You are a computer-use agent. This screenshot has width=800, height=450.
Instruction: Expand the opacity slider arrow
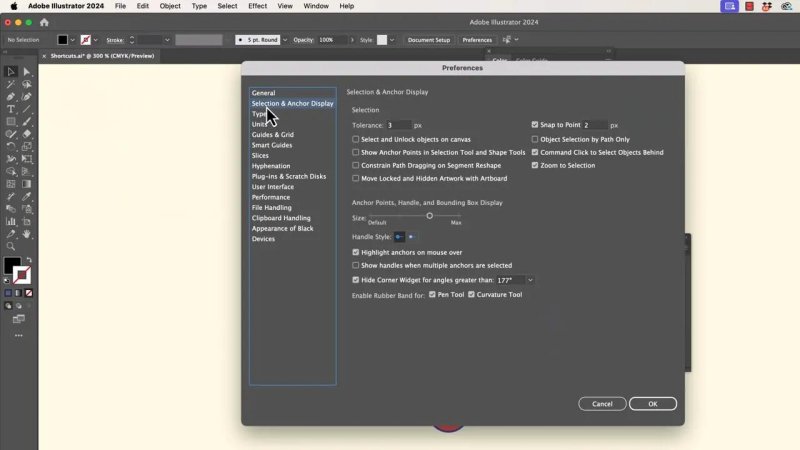[352, 40]
